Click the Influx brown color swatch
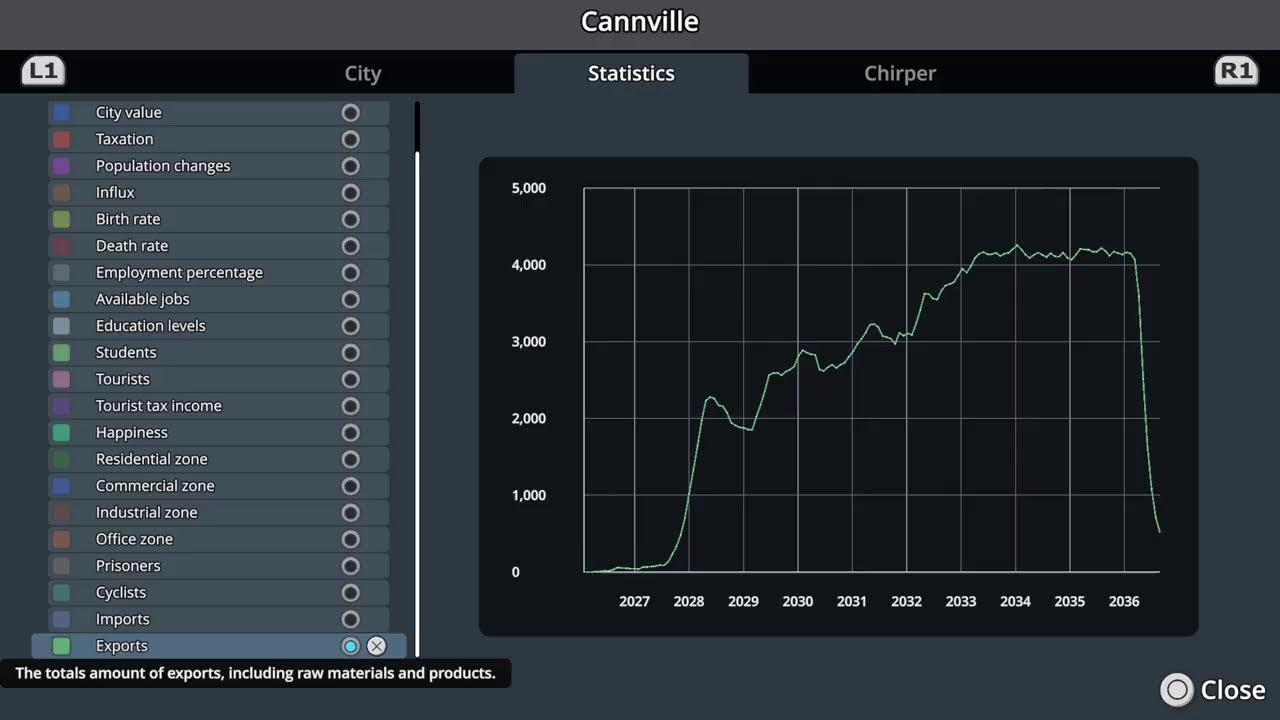 pos(62,193)
